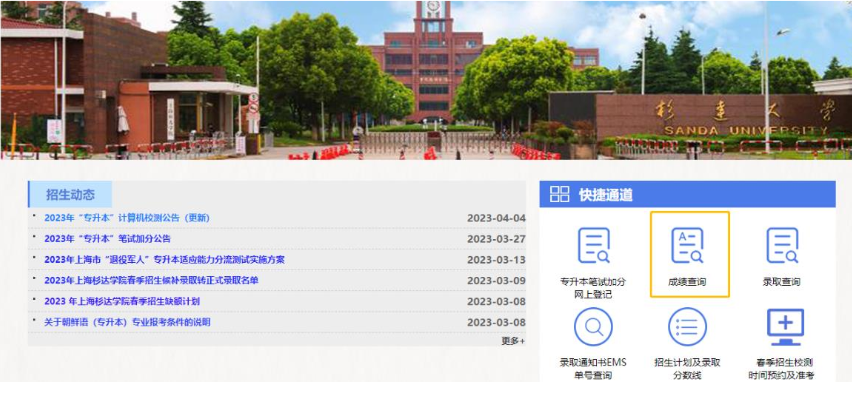
Task: Open 2023年"专升本"计算机校测公告（更新） link
Action: 127,218
